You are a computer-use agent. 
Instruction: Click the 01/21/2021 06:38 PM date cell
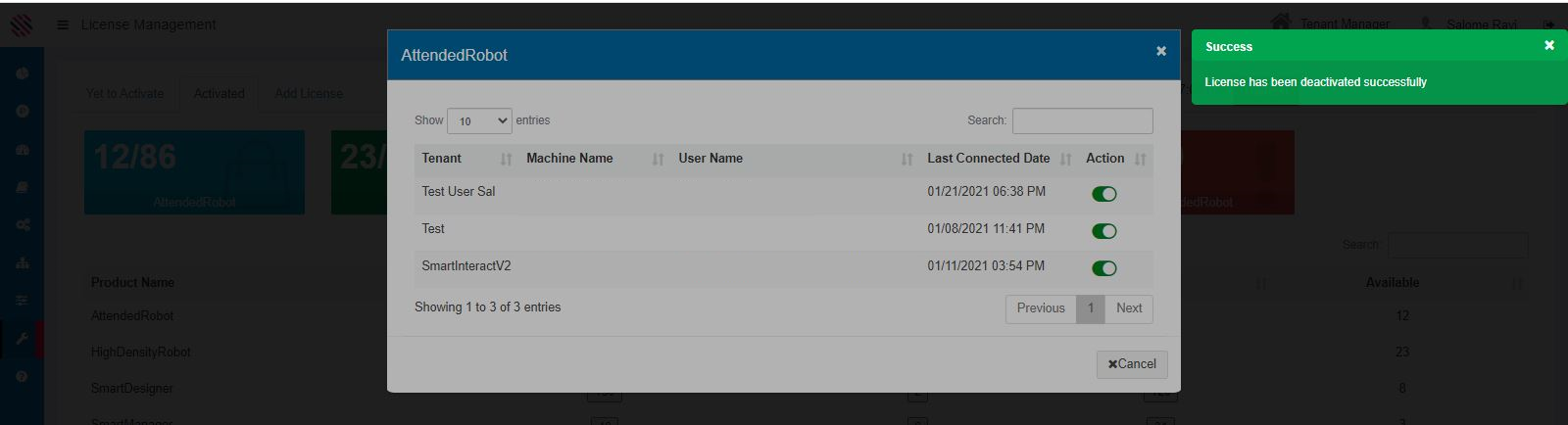(x=986, y=192)
